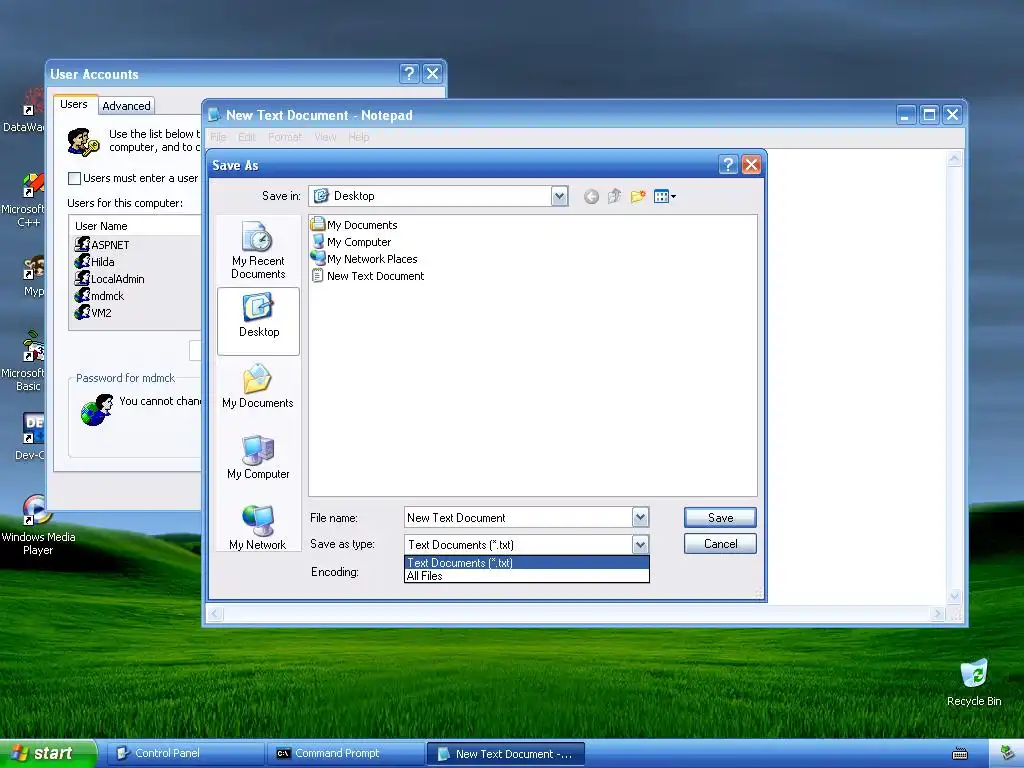Minimize the Notepad window

tap(905, 115)
